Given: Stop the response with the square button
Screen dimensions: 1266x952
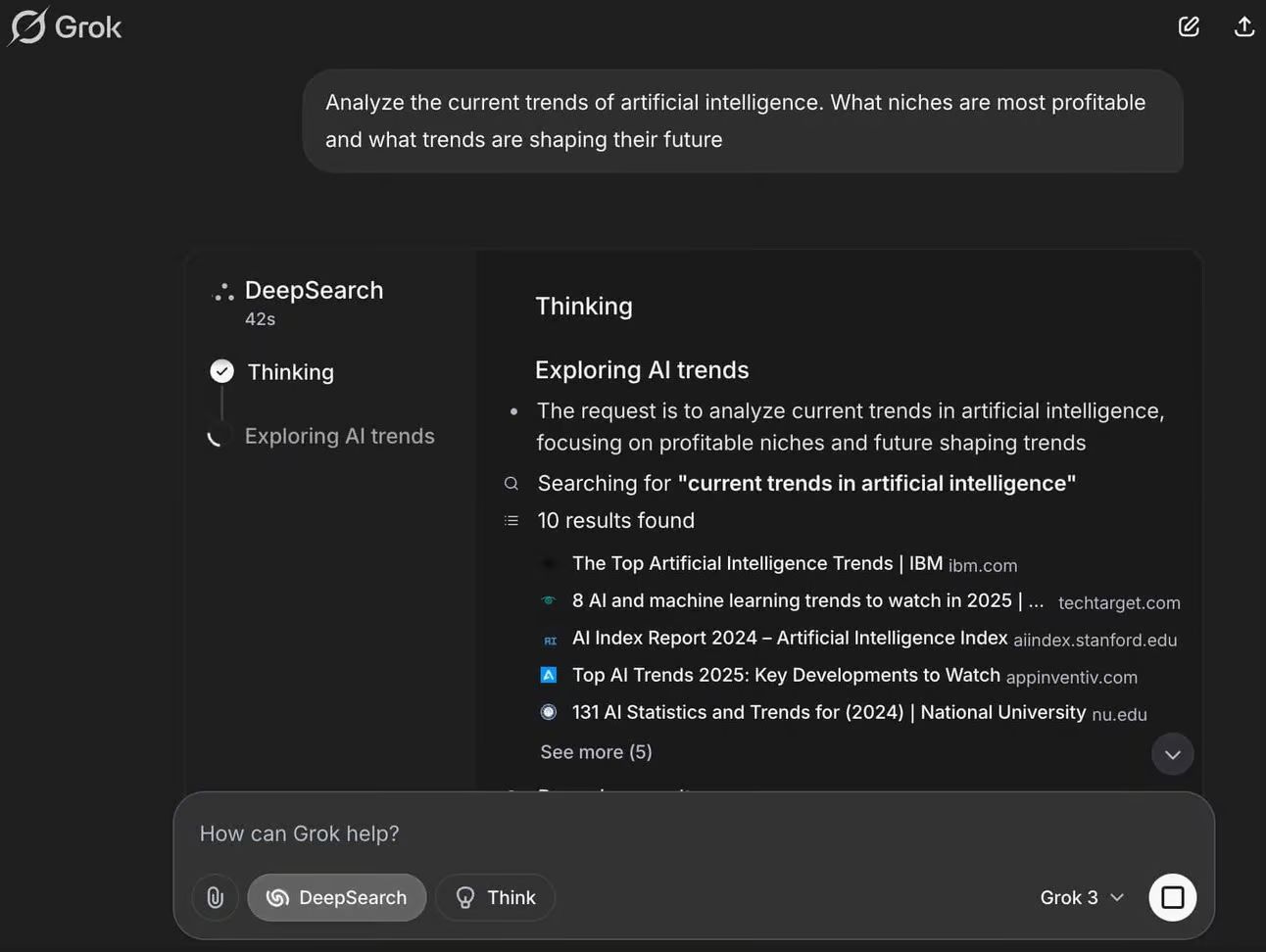Looking at the screenshot, I should click(1172, 897).
